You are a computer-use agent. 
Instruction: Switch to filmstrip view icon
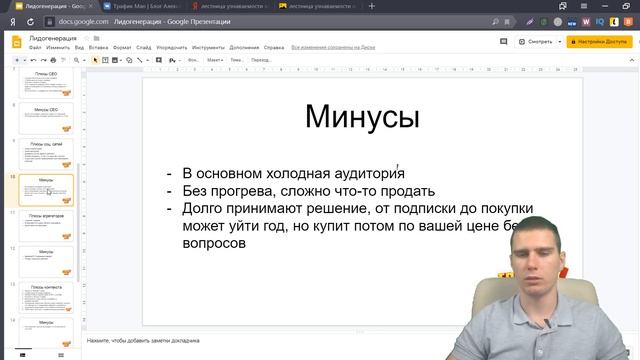[x=23, y=355]
